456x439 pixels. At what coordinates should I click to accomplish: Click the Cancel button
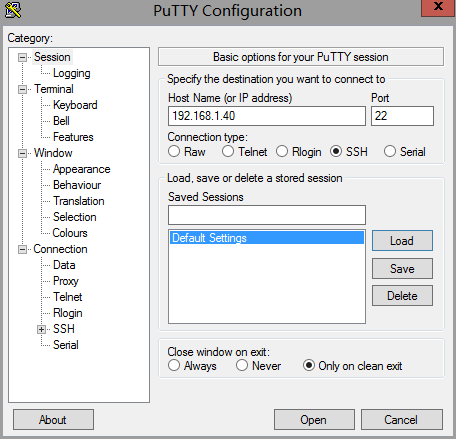(402, 420)
